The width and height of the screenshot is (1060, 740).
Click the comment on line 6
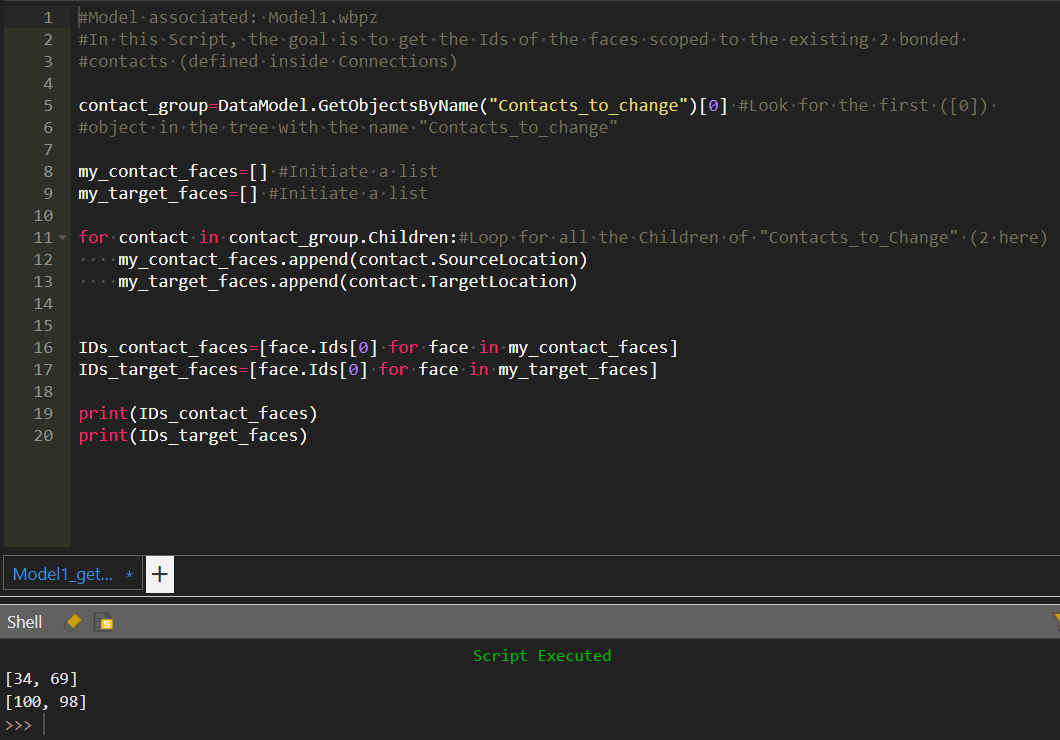coord(348,128)
